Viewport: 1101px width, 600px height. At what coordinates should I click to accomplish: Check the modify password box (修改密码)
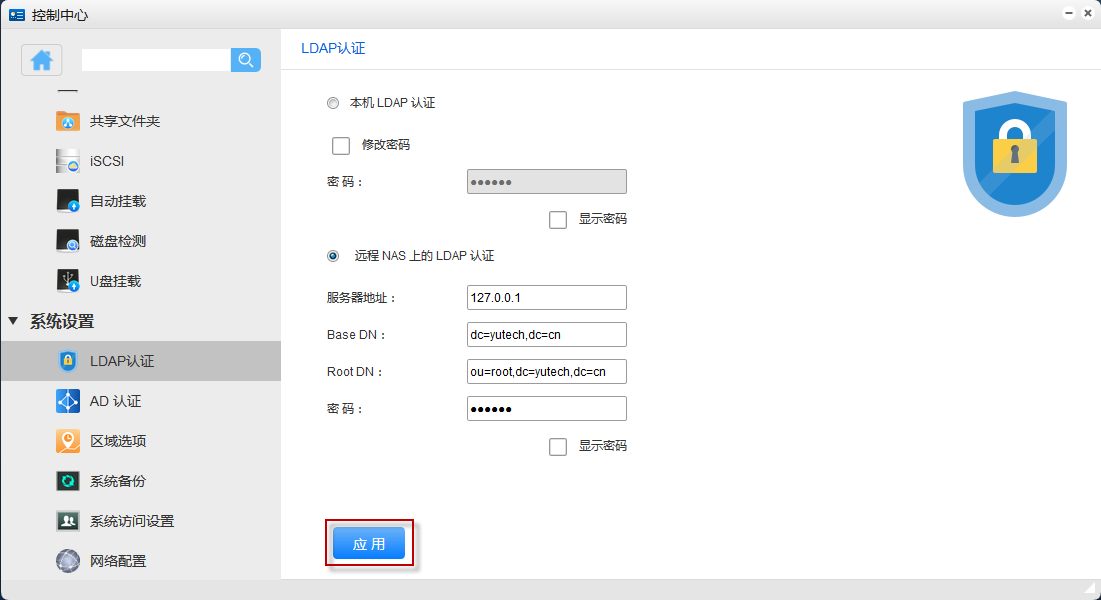tap(341, 145)
